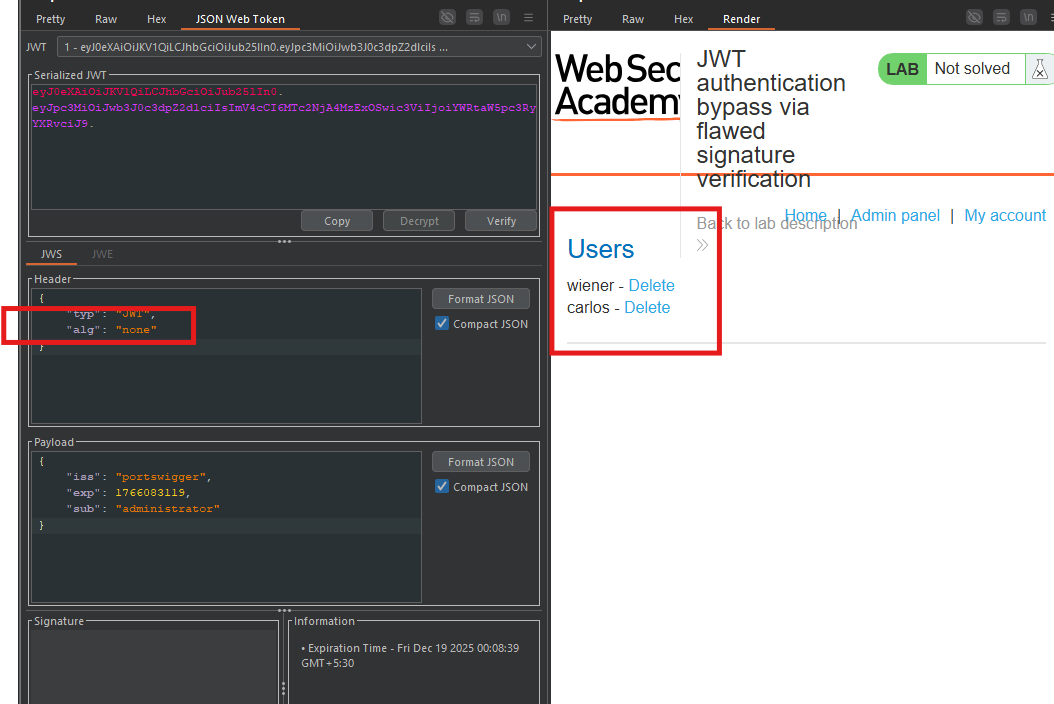Click splitter dots below Serialized JWT section
Viewport: 1054px width, 704px height.
coord(284,241)
